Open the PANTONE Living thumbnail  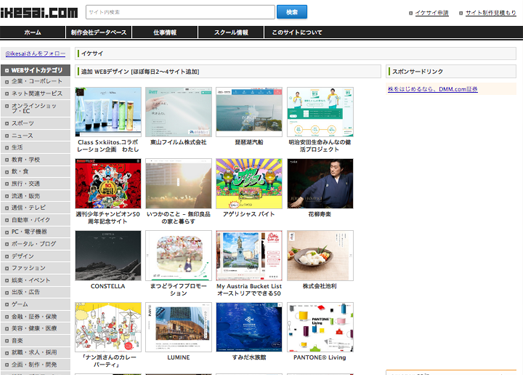(x=320, y=327)
